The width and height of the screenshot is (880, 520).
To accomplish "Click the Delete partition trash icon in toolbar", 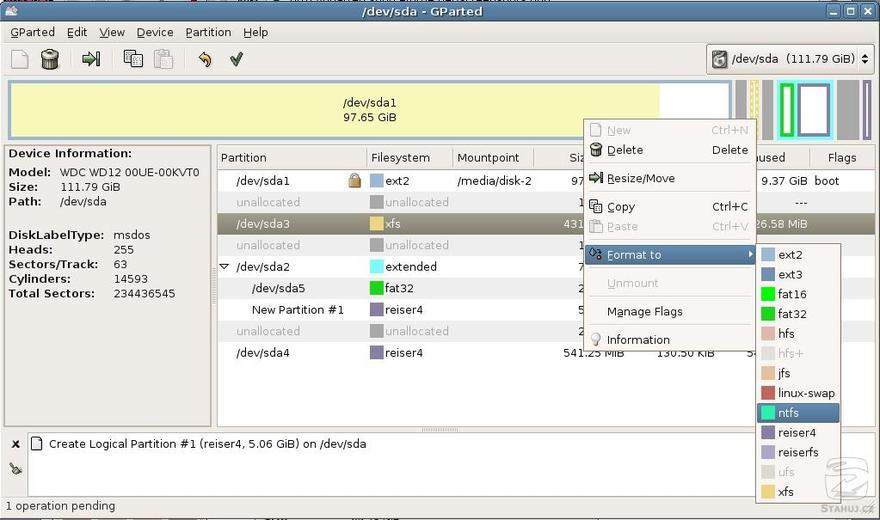I will pos(50,60).
